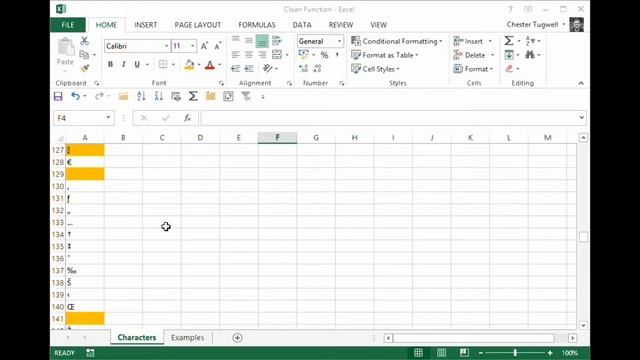Click Page Layout view button

point(441,353)
